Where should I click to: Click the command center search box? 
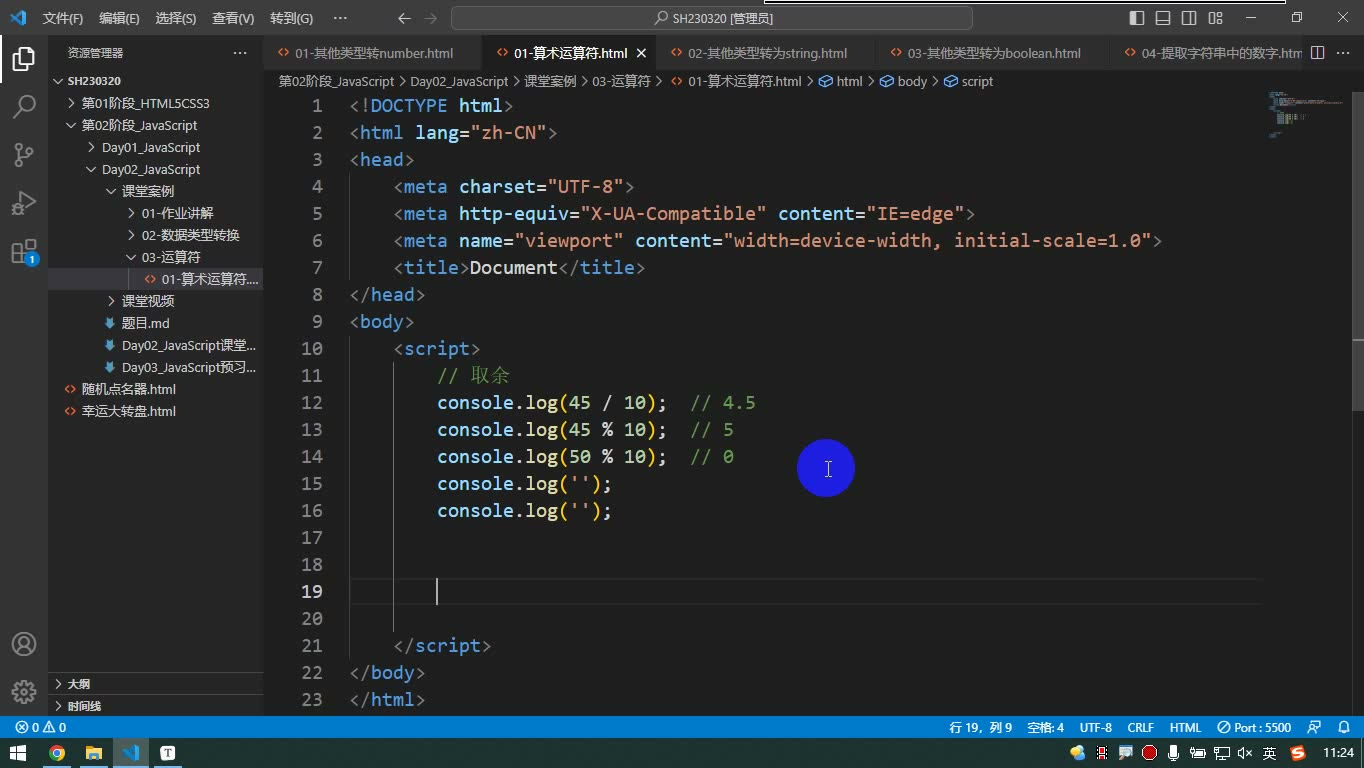tap(712, 18)
